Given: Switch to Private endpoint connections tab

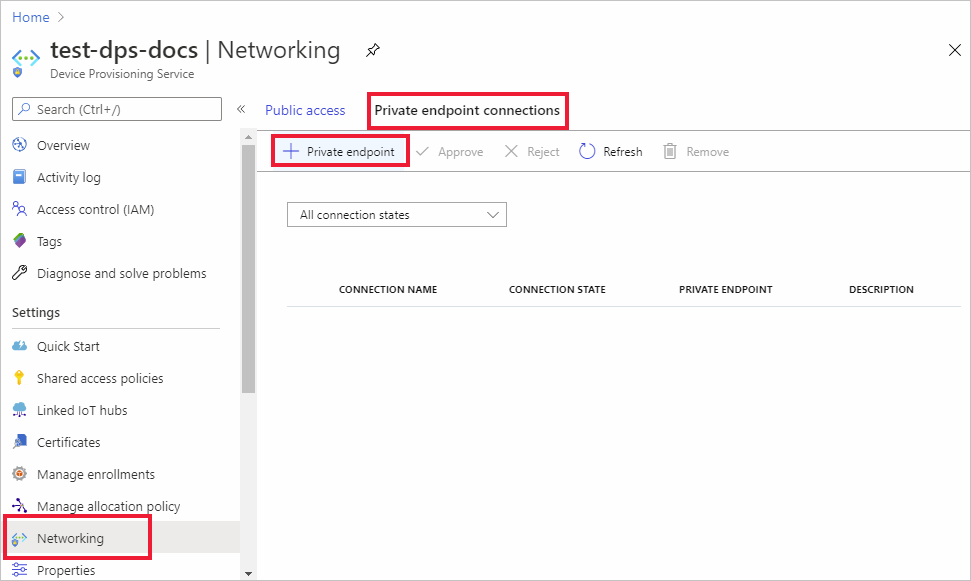Looking at the screenshot, I should tap(467, 110).
